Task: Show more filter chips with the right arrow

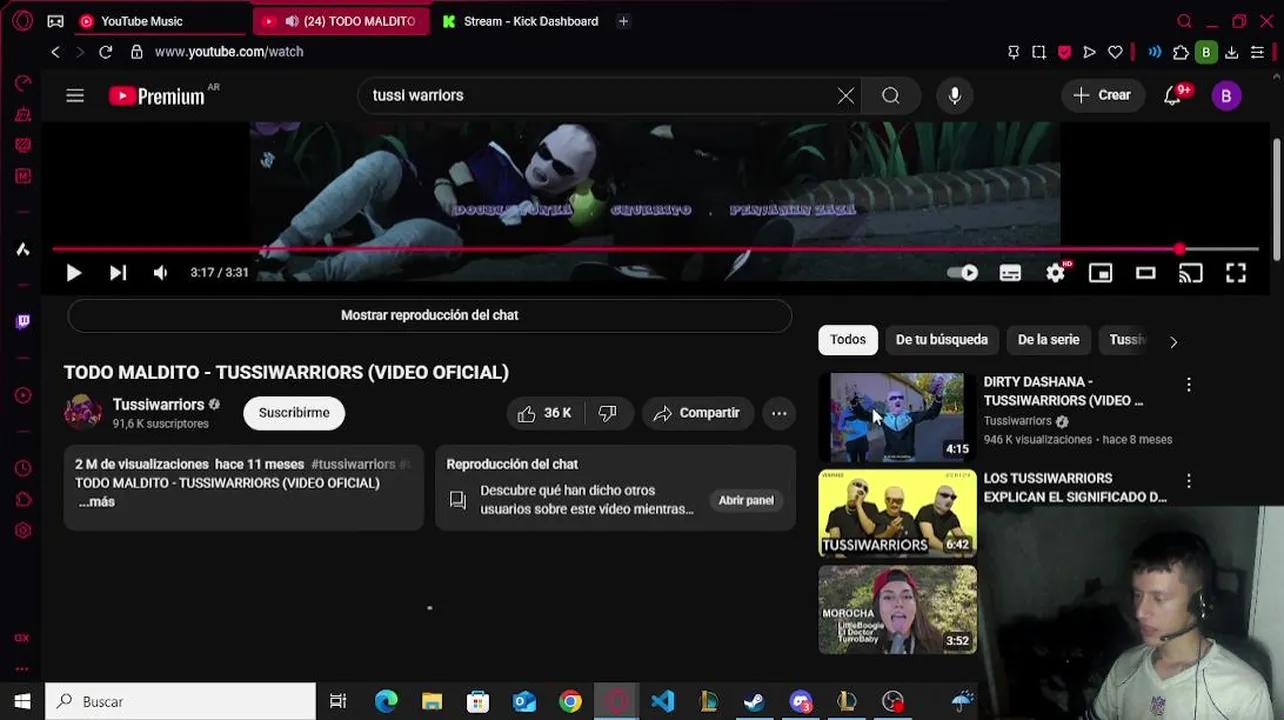Action: [x=1173, y=341]
